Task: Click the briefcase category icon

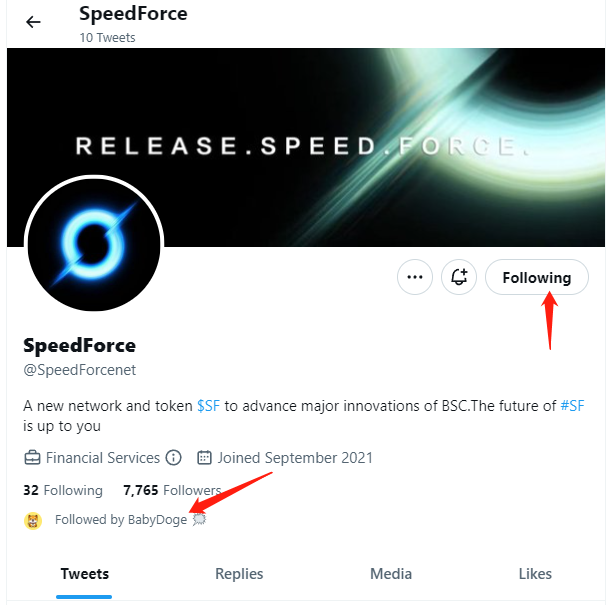Action: click(x=32, y=458)
